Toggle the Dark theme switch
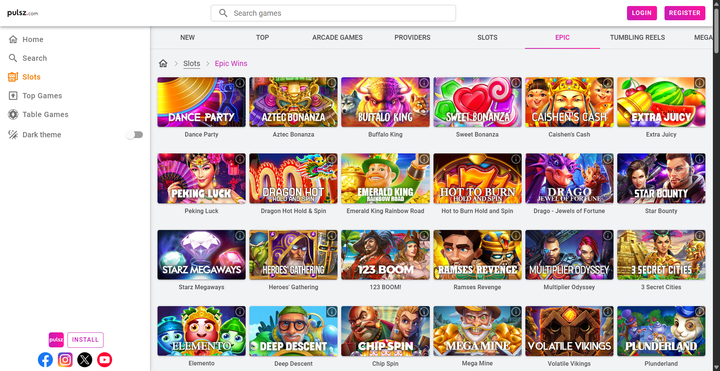The height and width of the screenshot is (371, 720). pyautogui.click(x=135, y=135)
